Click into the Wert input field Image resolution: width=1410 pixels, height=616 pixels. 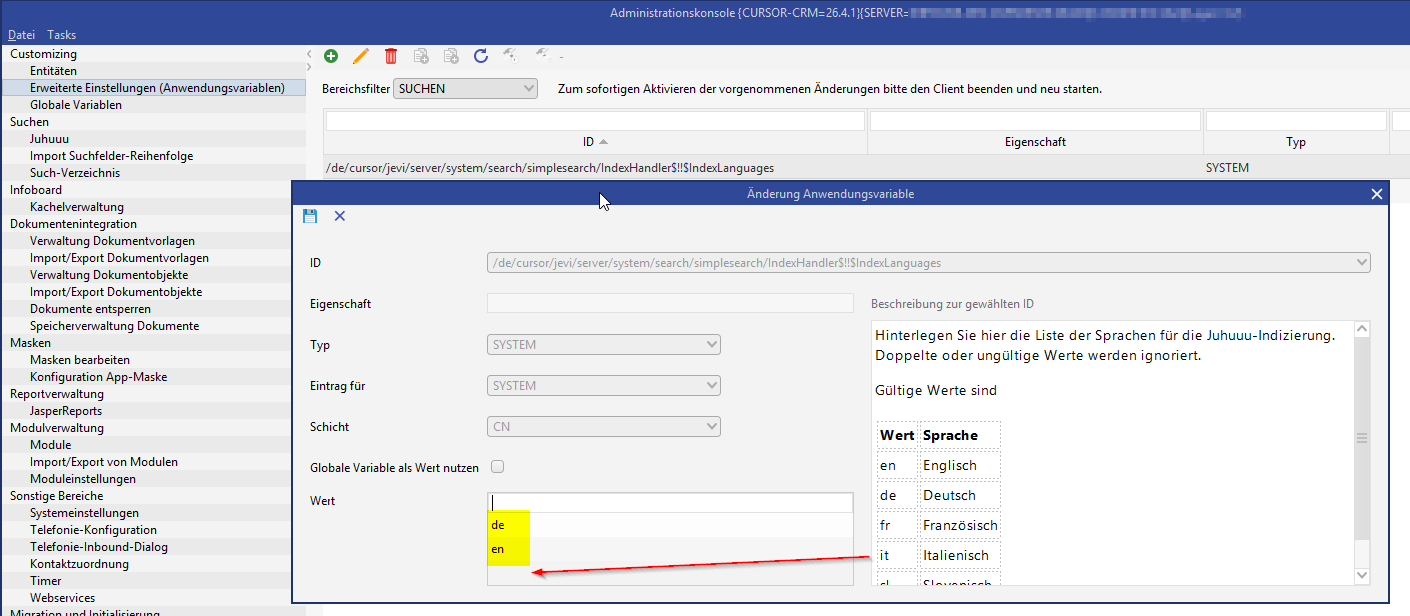670,503
